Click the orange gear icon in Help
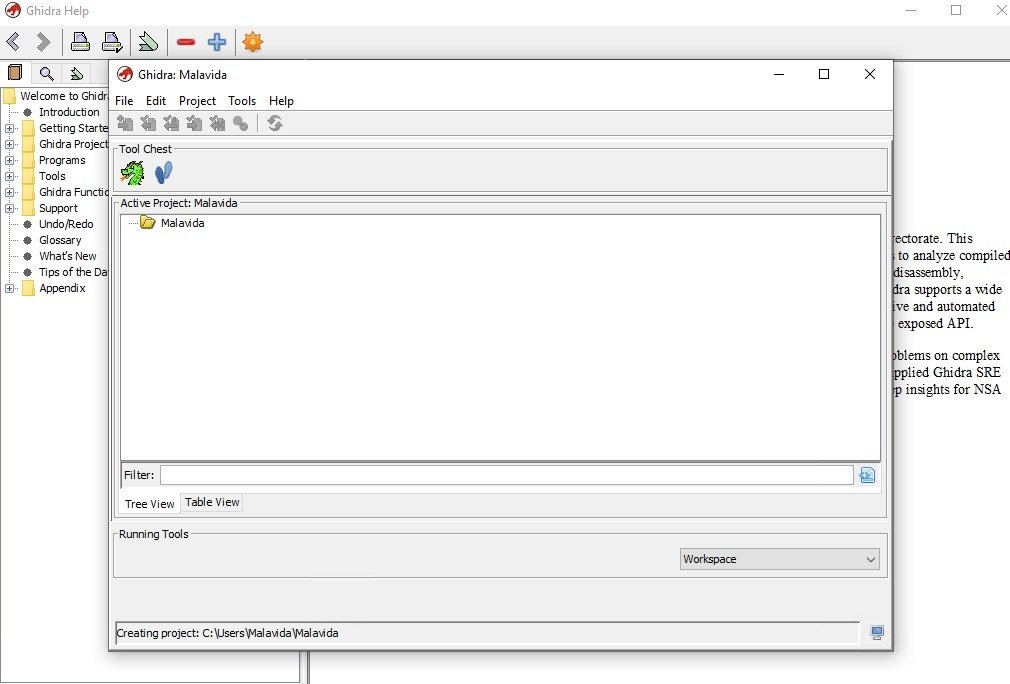 (x=252, y=42)
